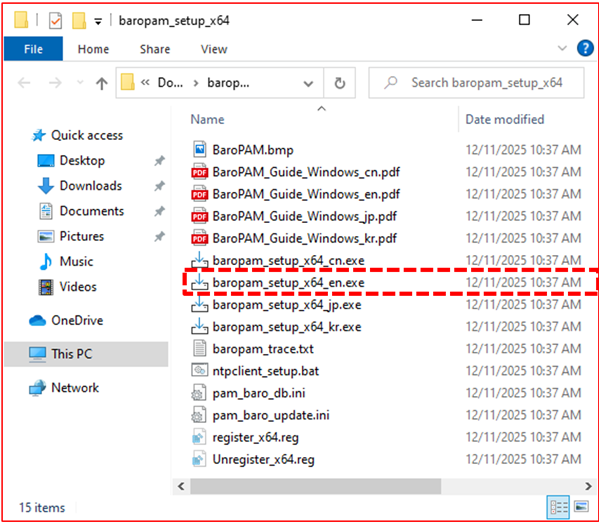Switch to the Home ribbon tab
599x523 pixels.
[x=93, y=49]
